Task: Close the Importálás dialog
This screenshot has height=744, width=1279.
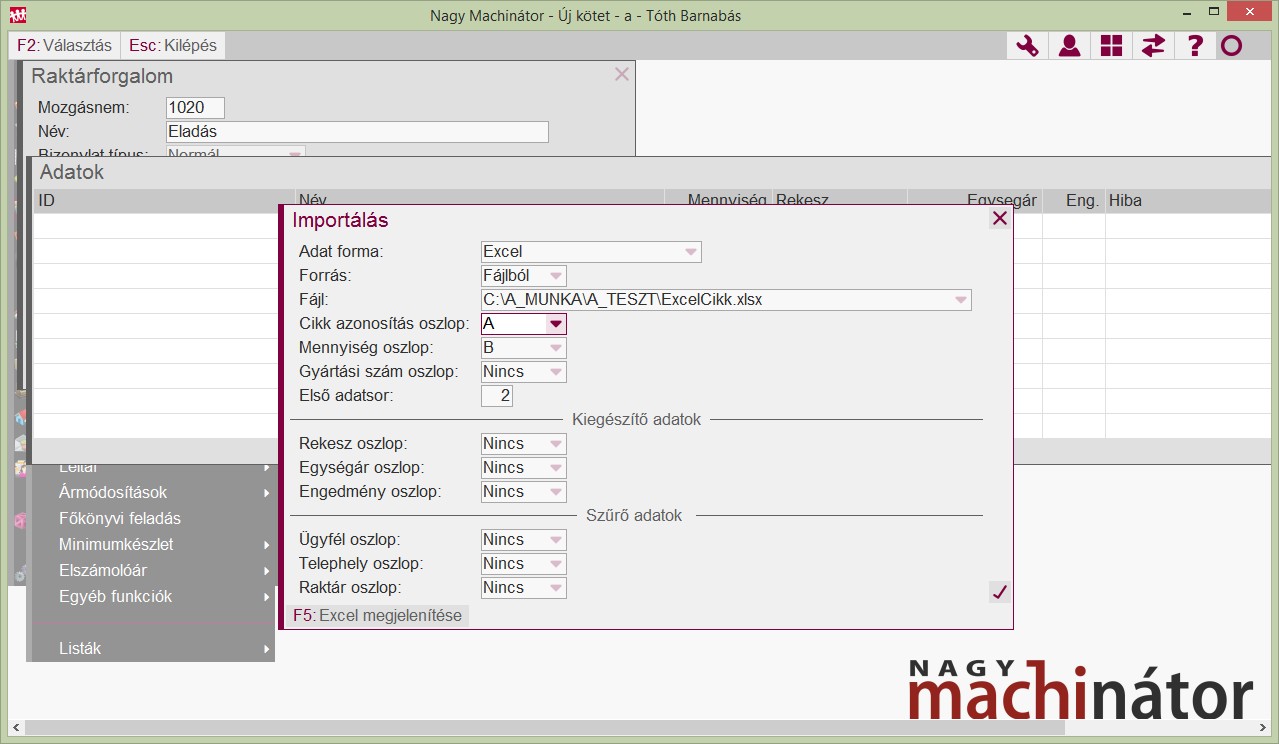Action: point(999,218)
